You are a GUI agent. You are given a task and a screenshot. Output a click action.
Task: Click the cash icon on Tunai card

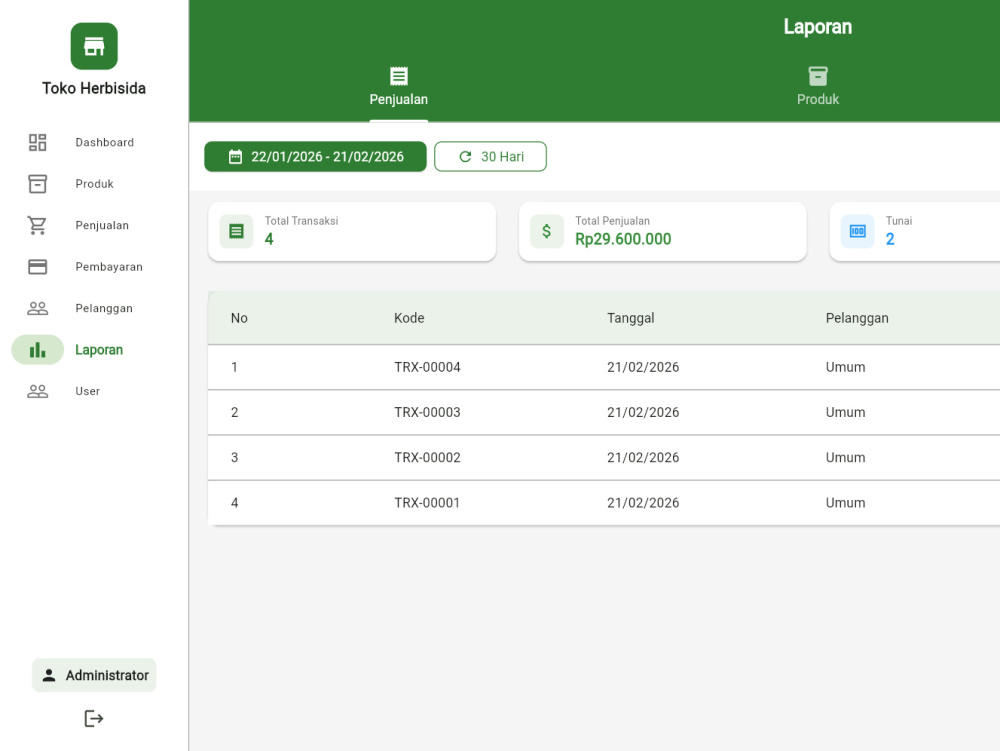coord(857,231)
